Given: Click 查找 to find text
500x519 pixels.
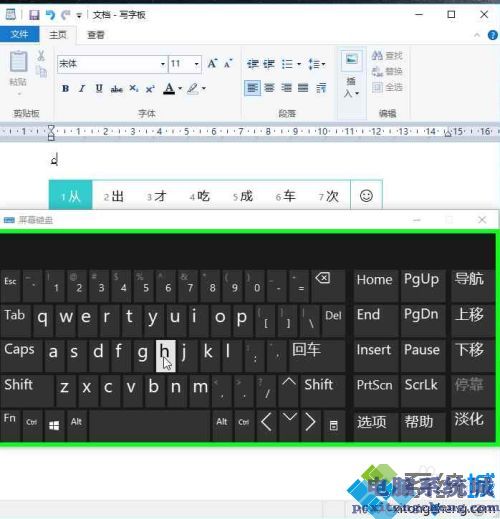Looking at the screenshot, I should click(387, 55).
